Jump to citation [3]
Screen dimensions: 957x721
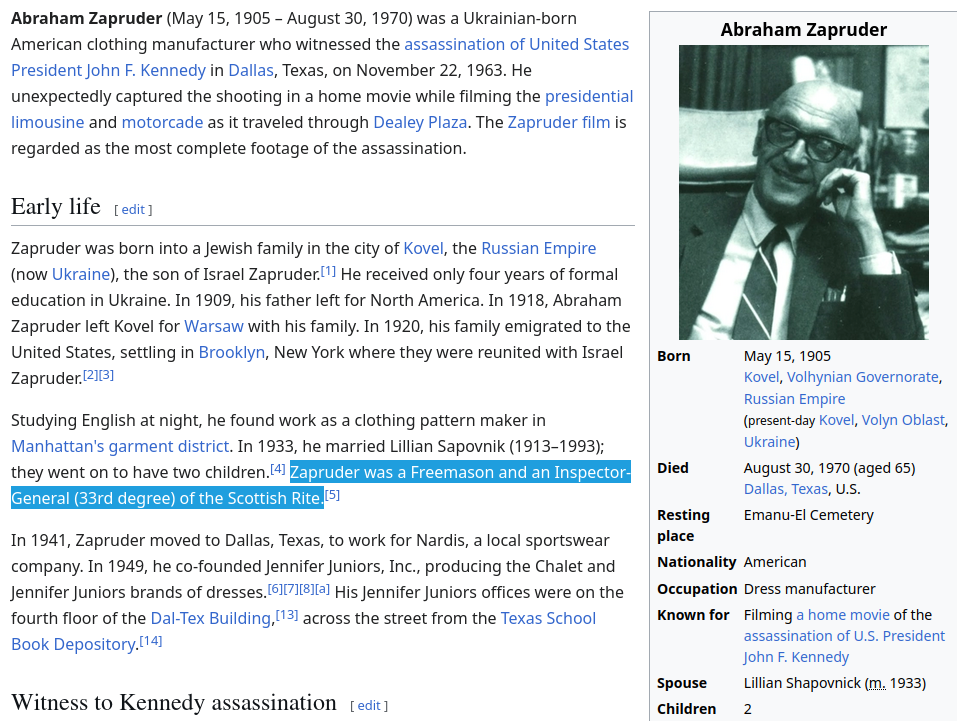[106, 374]
